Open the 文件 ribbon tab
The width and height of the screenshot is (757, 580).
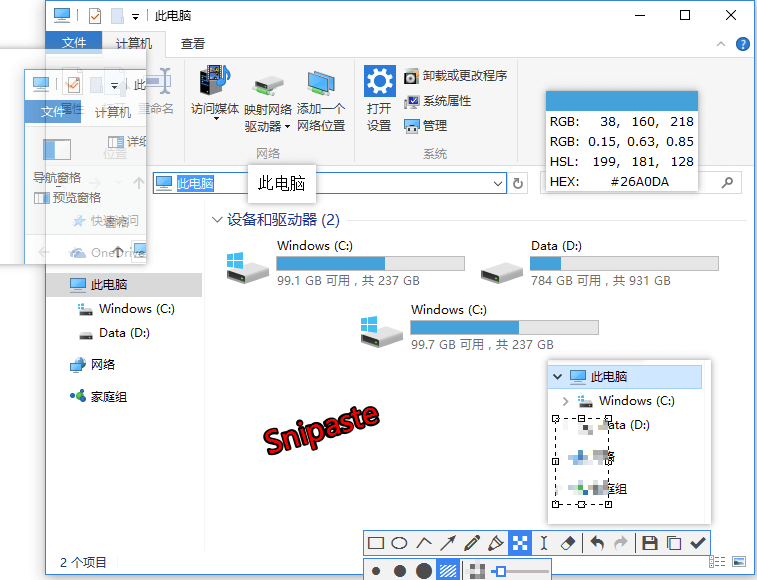tap(73, 43)
